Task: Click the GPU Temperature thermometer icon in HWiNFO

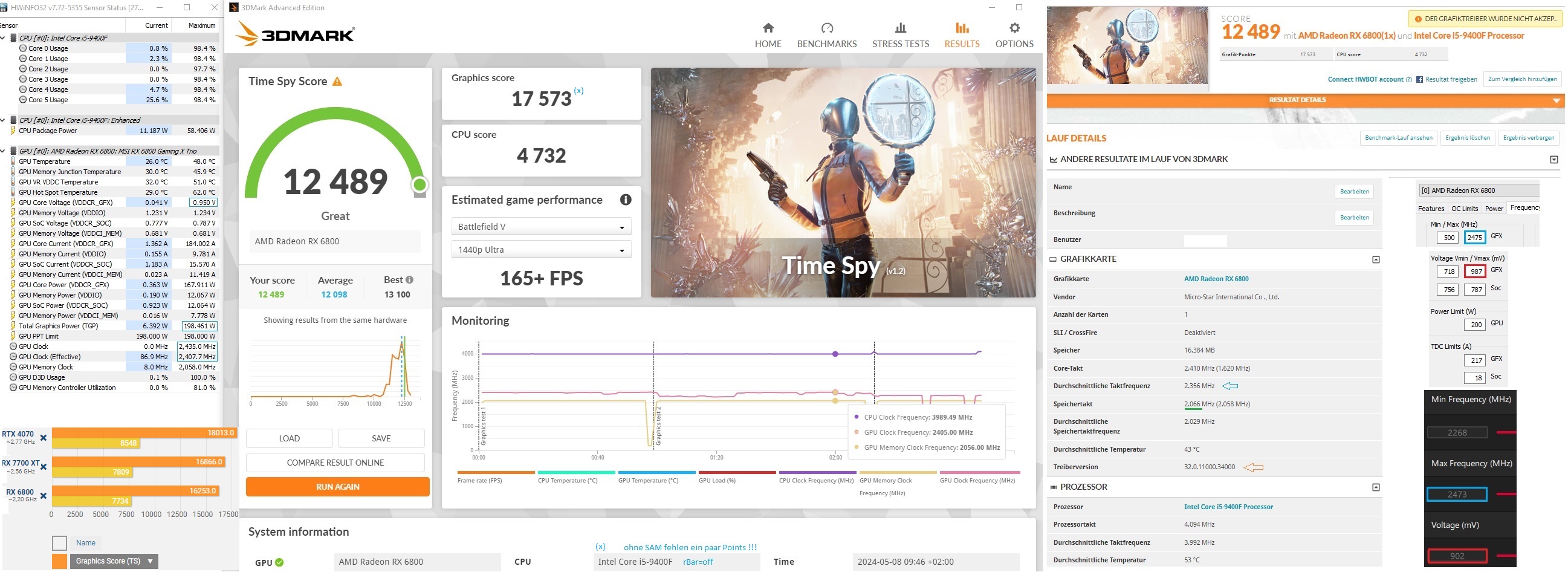Action: point(13,161)
